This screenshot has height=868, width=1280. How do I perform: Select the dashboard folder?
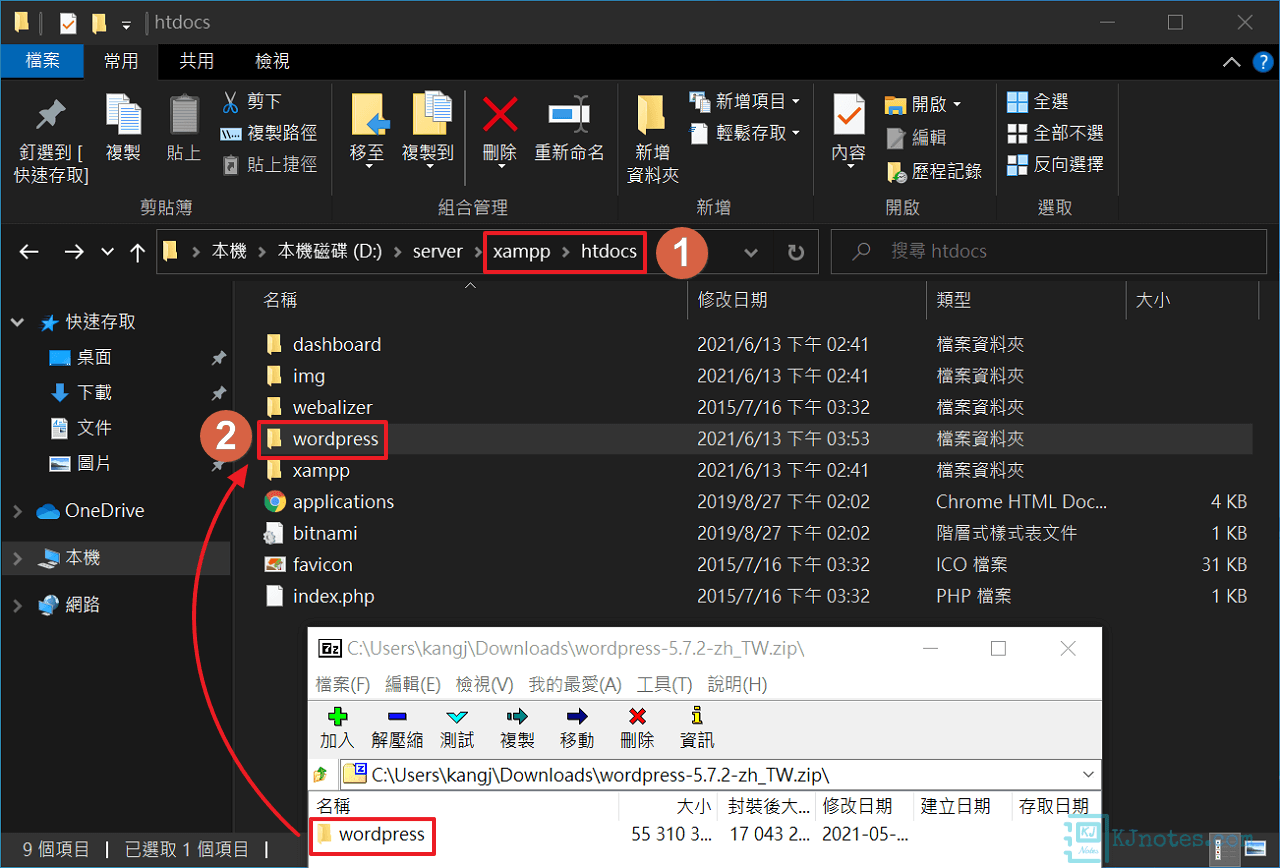pos(337,344)
